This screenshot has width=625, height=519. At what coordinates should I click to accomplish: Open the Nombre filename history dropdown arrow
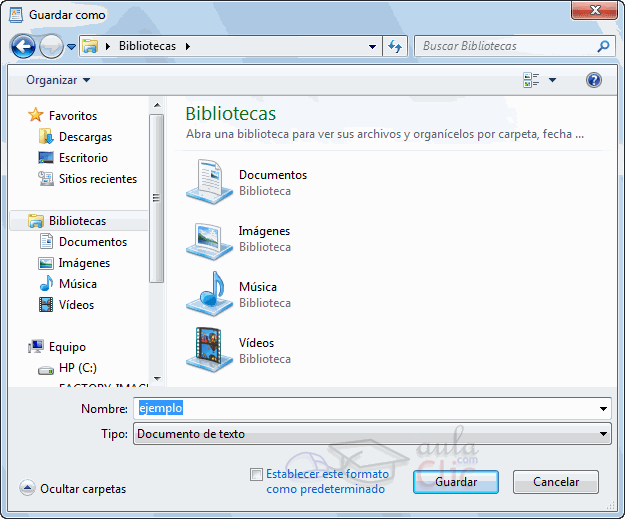(603, 408)
